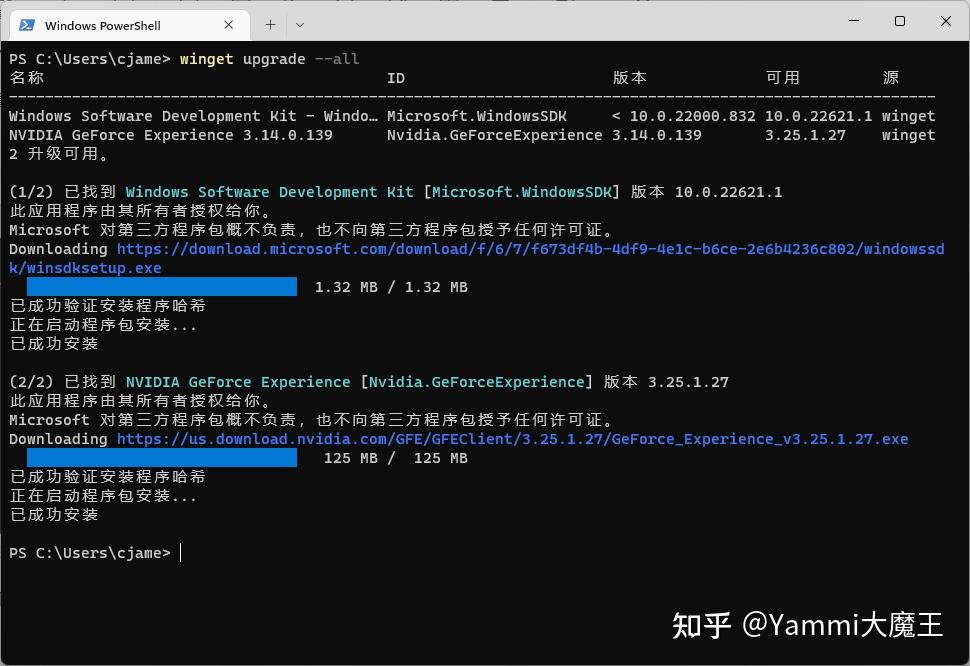Viewport: 970px width, 666px height.
Task: Open the GeForce_Experience_v3.25.1.27.exe download link
Action: (x=512, y=439)
